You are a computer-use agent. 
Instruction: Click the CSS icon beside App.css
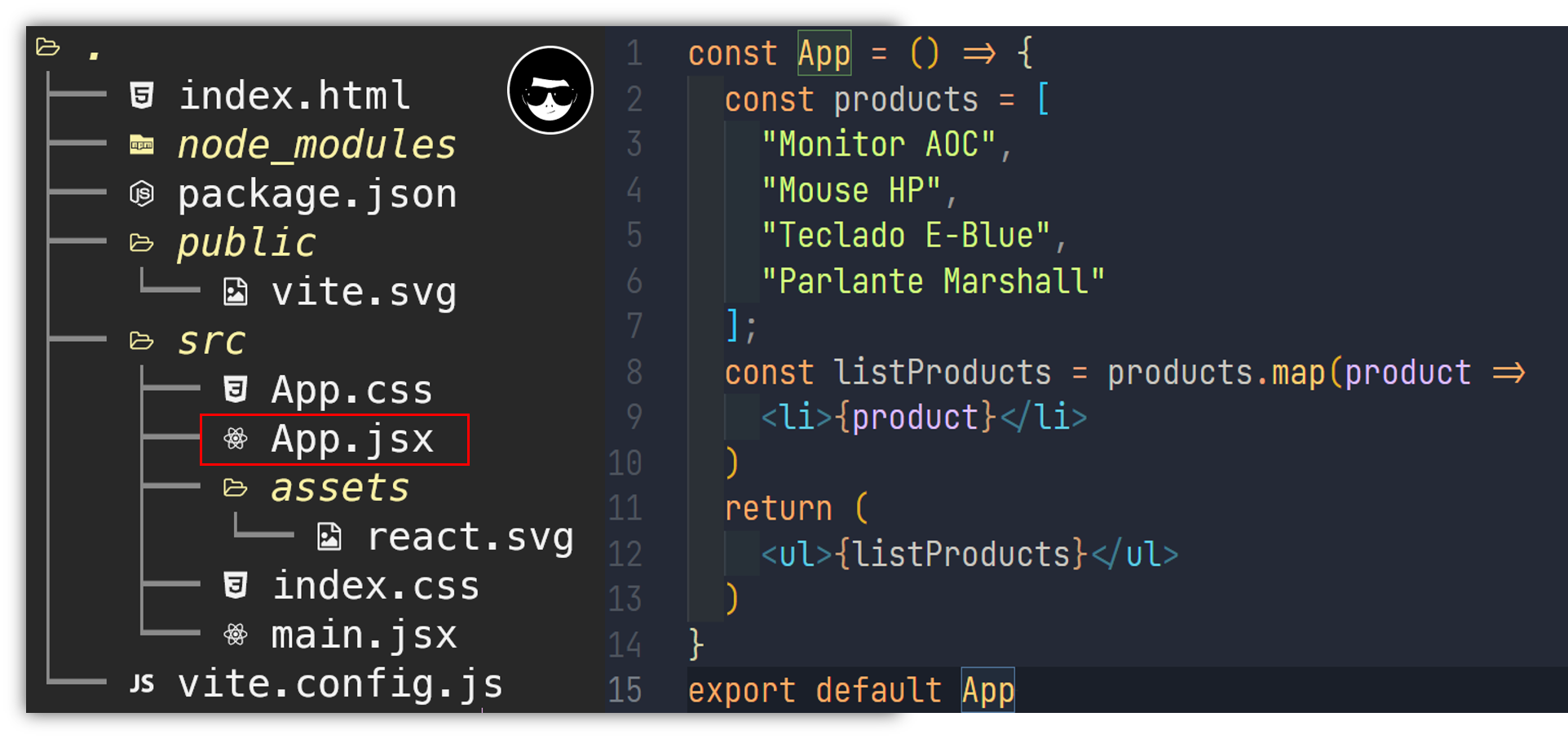tap(236, 390)
